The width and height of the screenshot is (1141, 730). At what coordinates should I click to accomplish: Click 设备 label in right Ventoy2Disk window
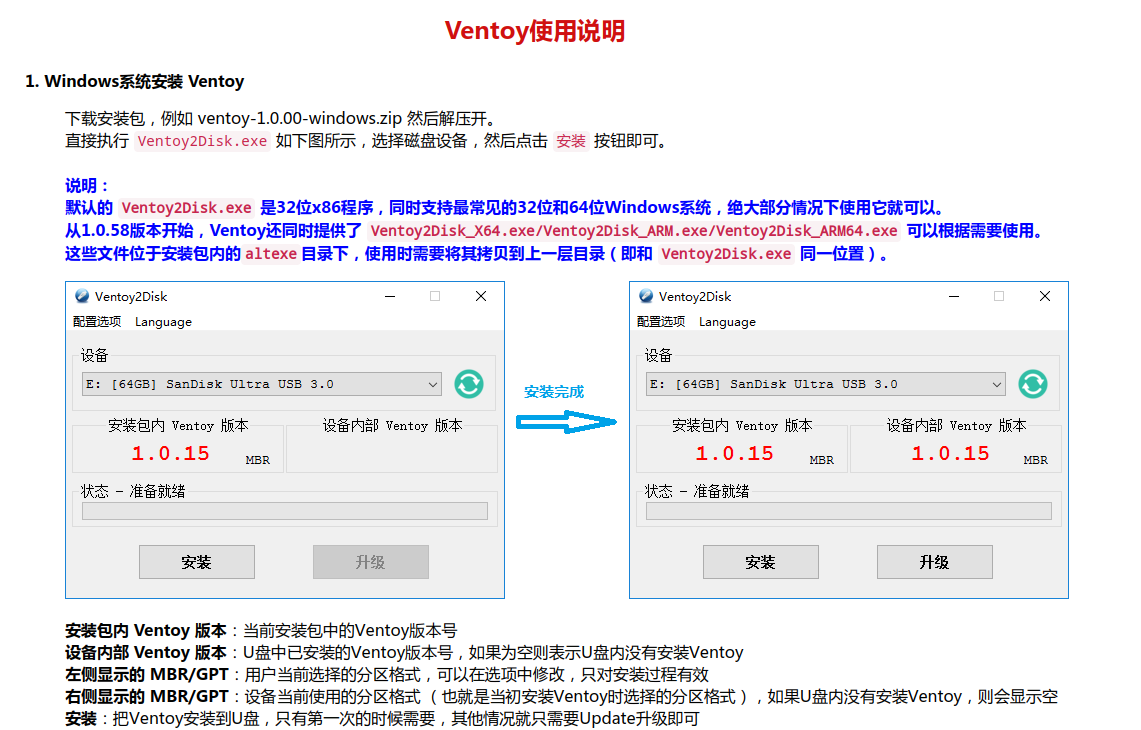[658, 355]
